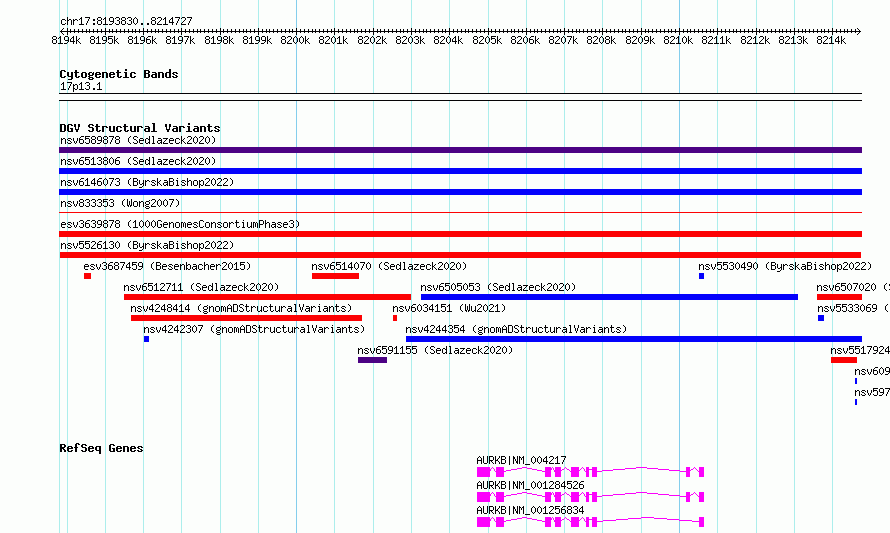Select the nsv6591155 purple variant bar

click(372, 360)
